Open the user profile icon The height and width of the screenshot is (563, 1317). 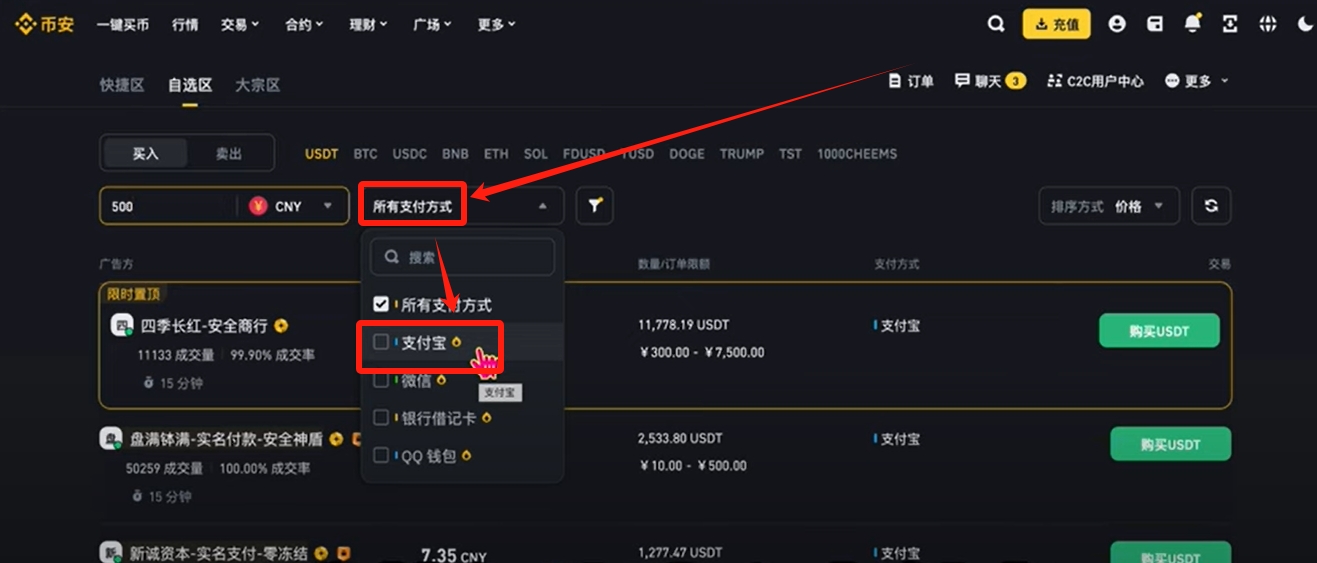(1117, 24)
